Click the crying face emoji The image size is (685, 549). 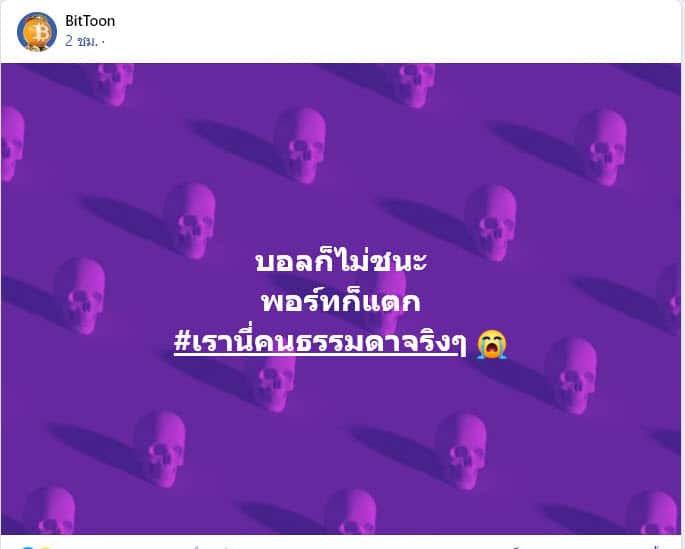coord(492,344)
